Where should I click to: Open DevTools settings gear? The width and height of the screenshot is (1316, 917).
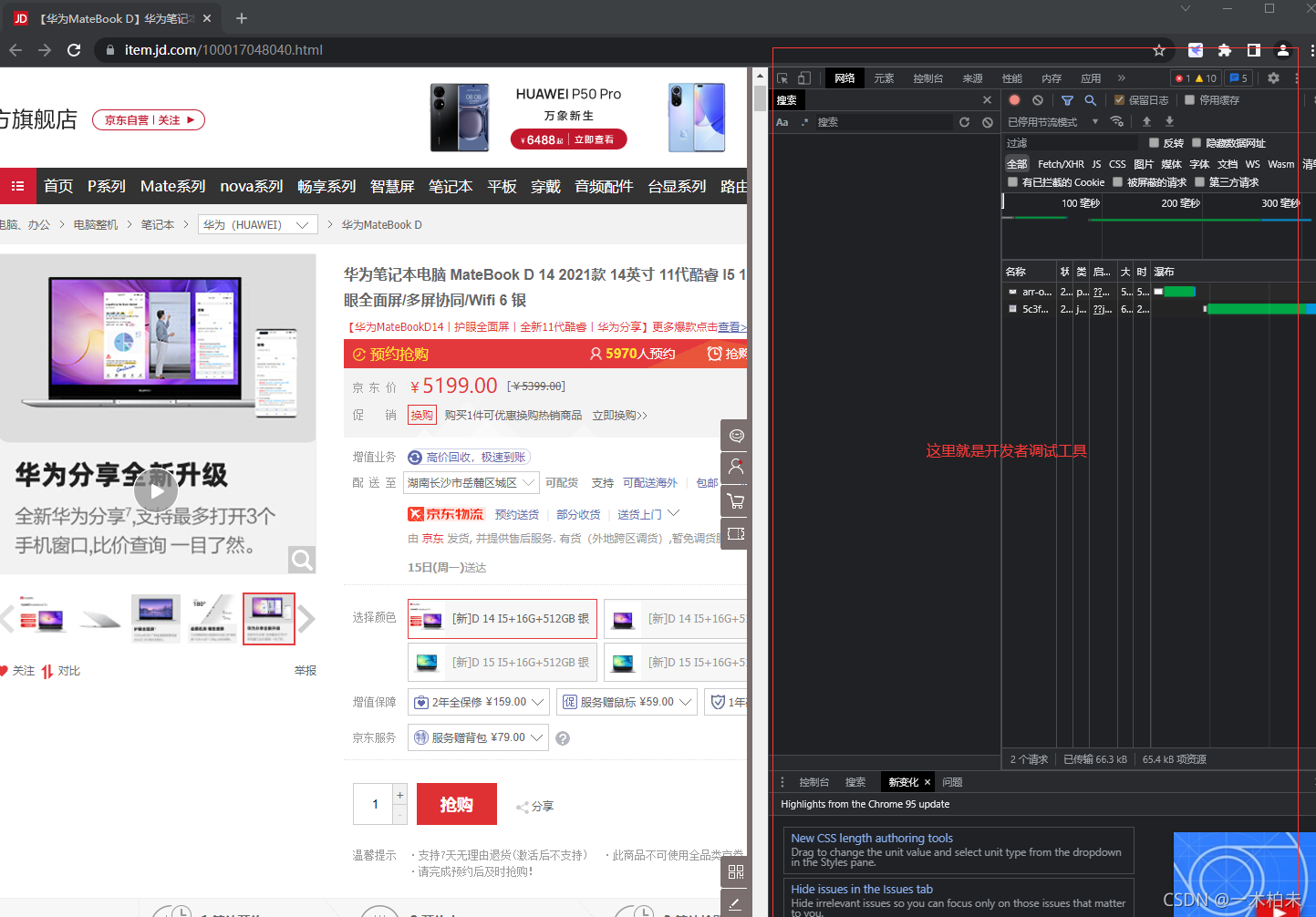click(x=1274, y=78)
